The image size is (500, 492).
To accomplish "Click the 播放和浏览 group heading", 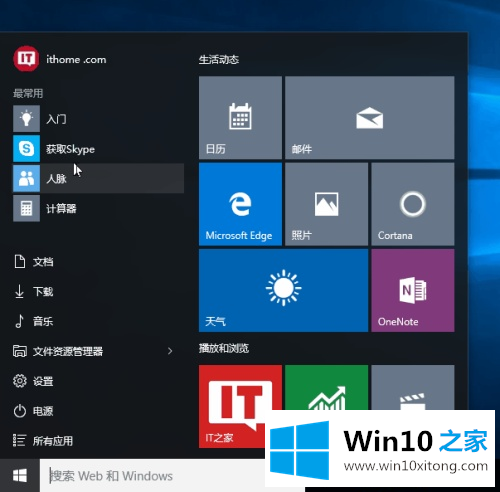I will point(224,348).
